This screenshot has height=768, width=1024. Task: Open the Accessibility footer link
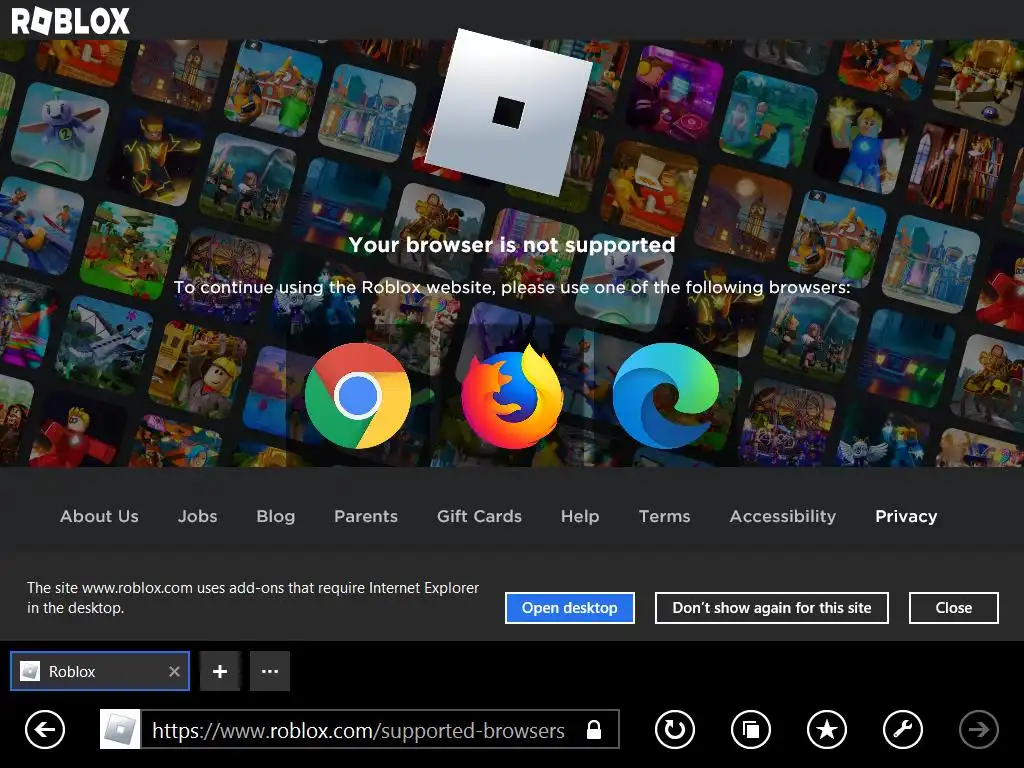pyautogui.click(x=782, y=517)
